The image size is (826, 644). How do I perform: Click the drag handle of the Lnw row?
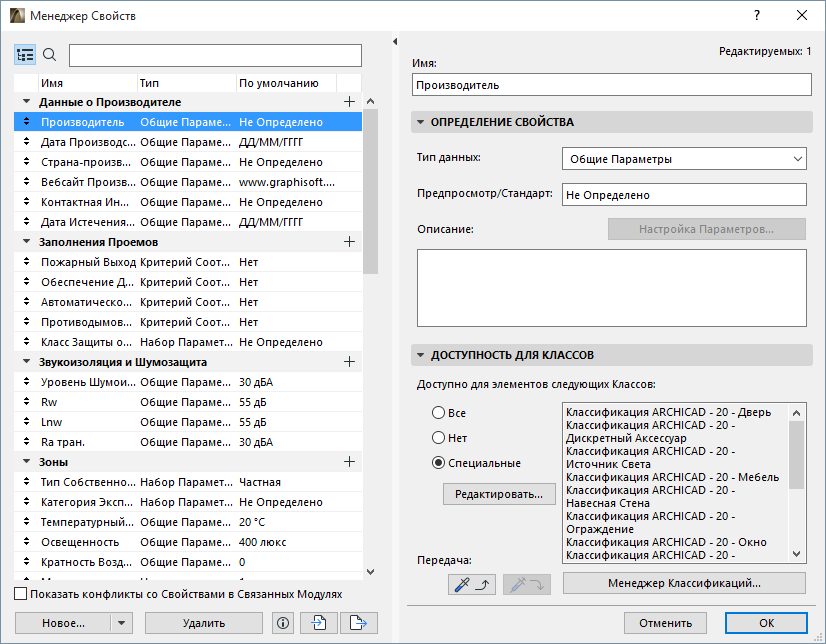[x=26, y=422]
